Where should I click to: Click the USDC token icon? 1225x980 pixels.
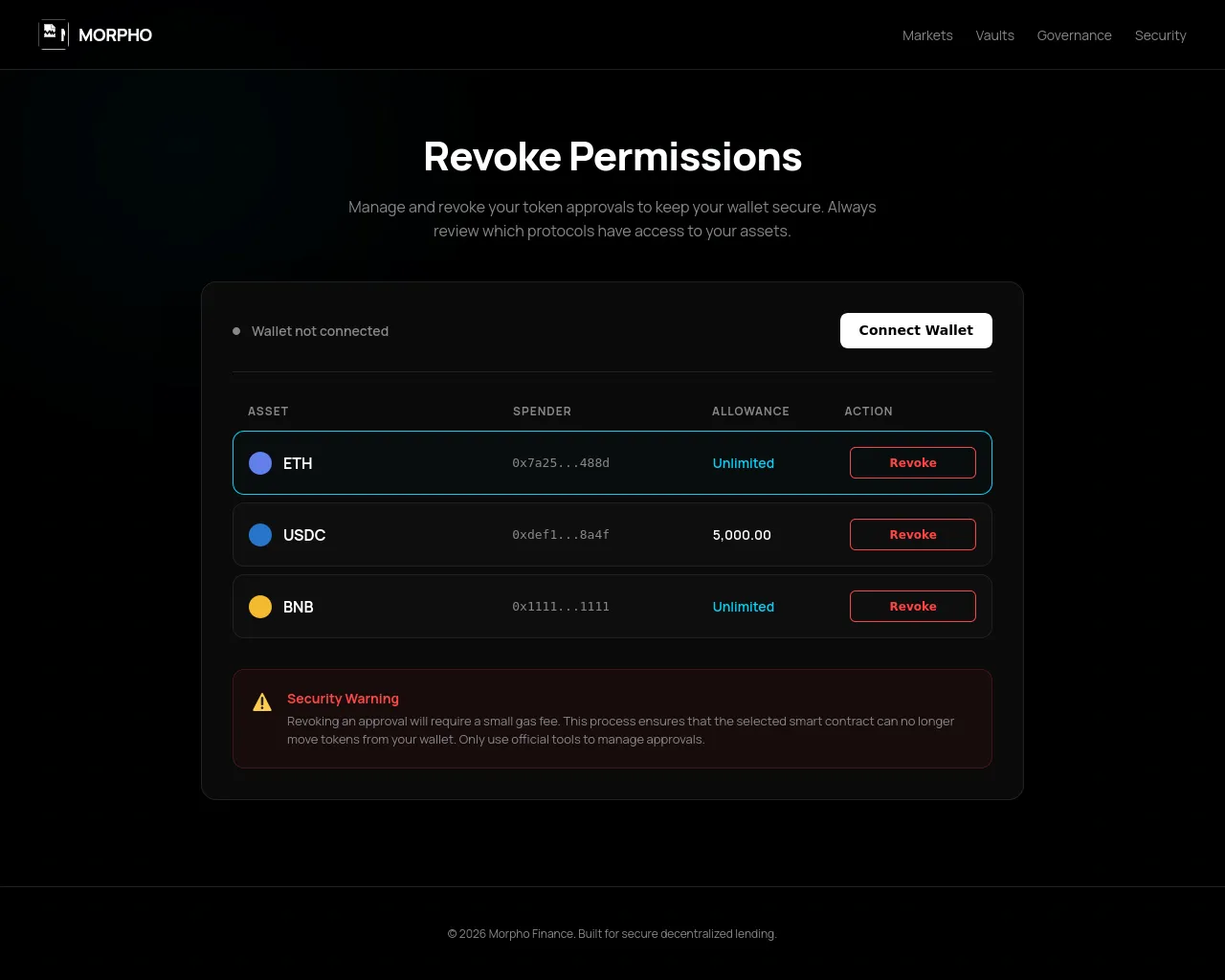point(260,535)
